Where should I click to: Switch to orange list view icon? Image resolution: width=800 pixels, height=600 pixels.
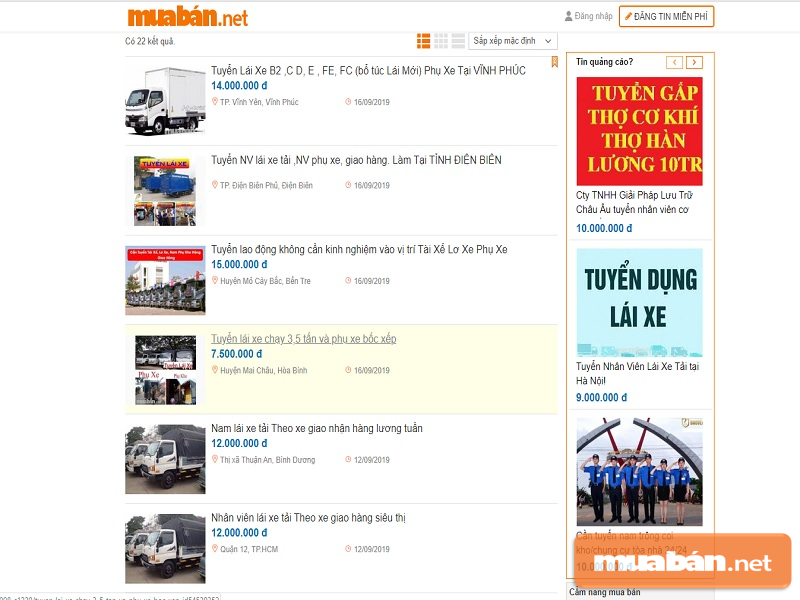[x=423, y=41]
